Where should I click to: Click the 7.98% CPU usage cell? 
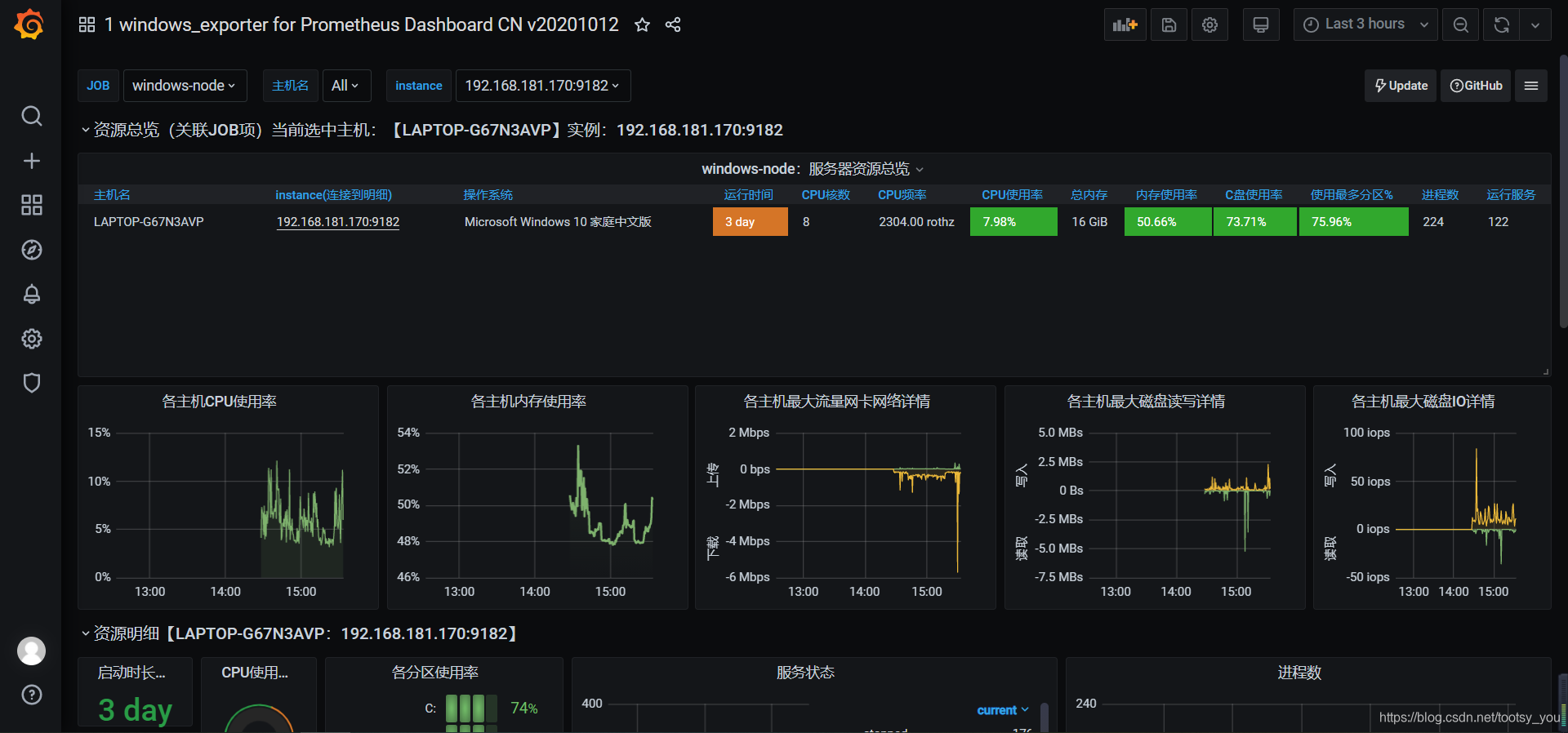[1013, 222]
